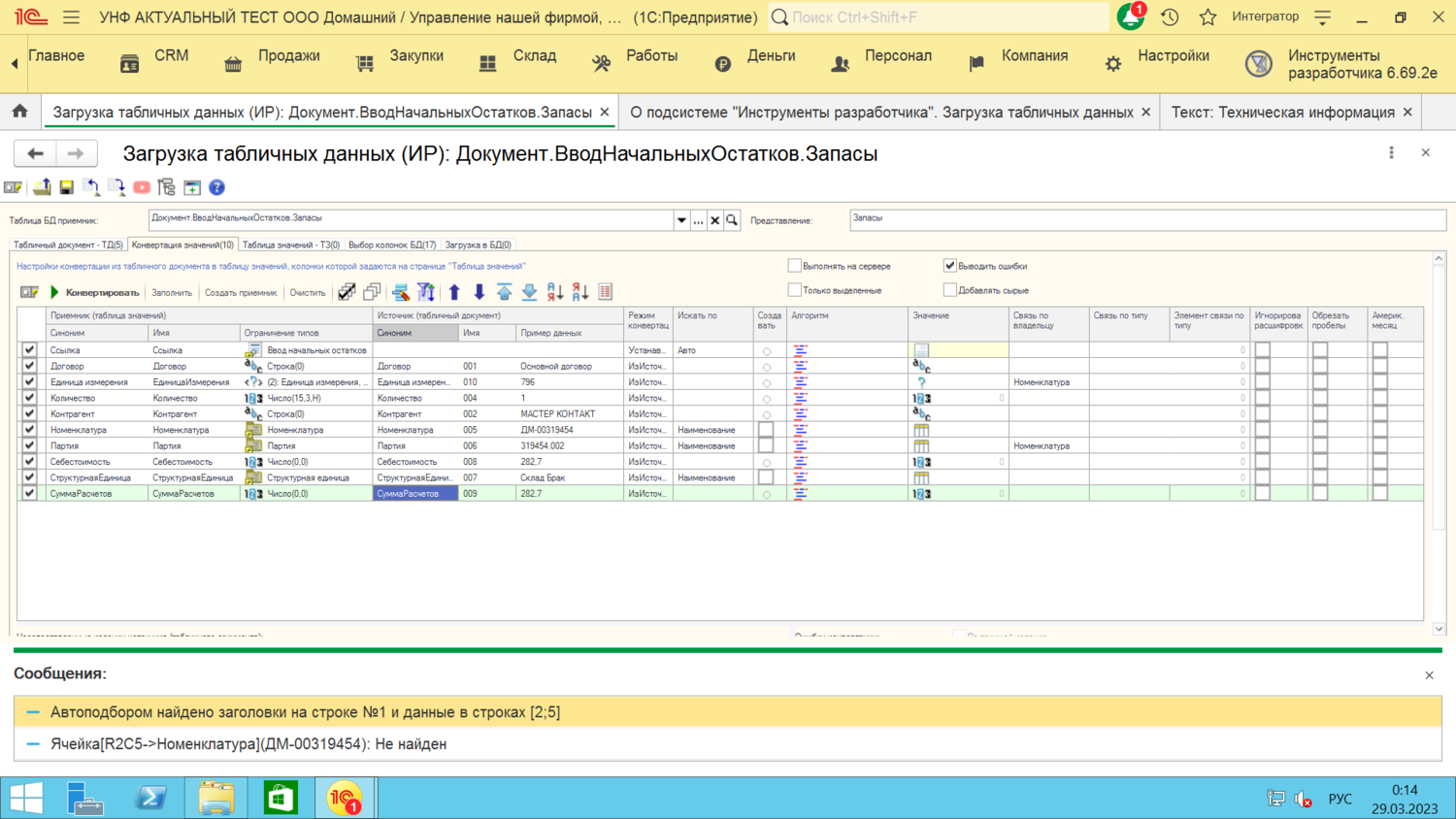Open the 'Закупки' menu section
Image resolution: width=1456 pixels, height=819 pixels.
(x=415, y=56)
